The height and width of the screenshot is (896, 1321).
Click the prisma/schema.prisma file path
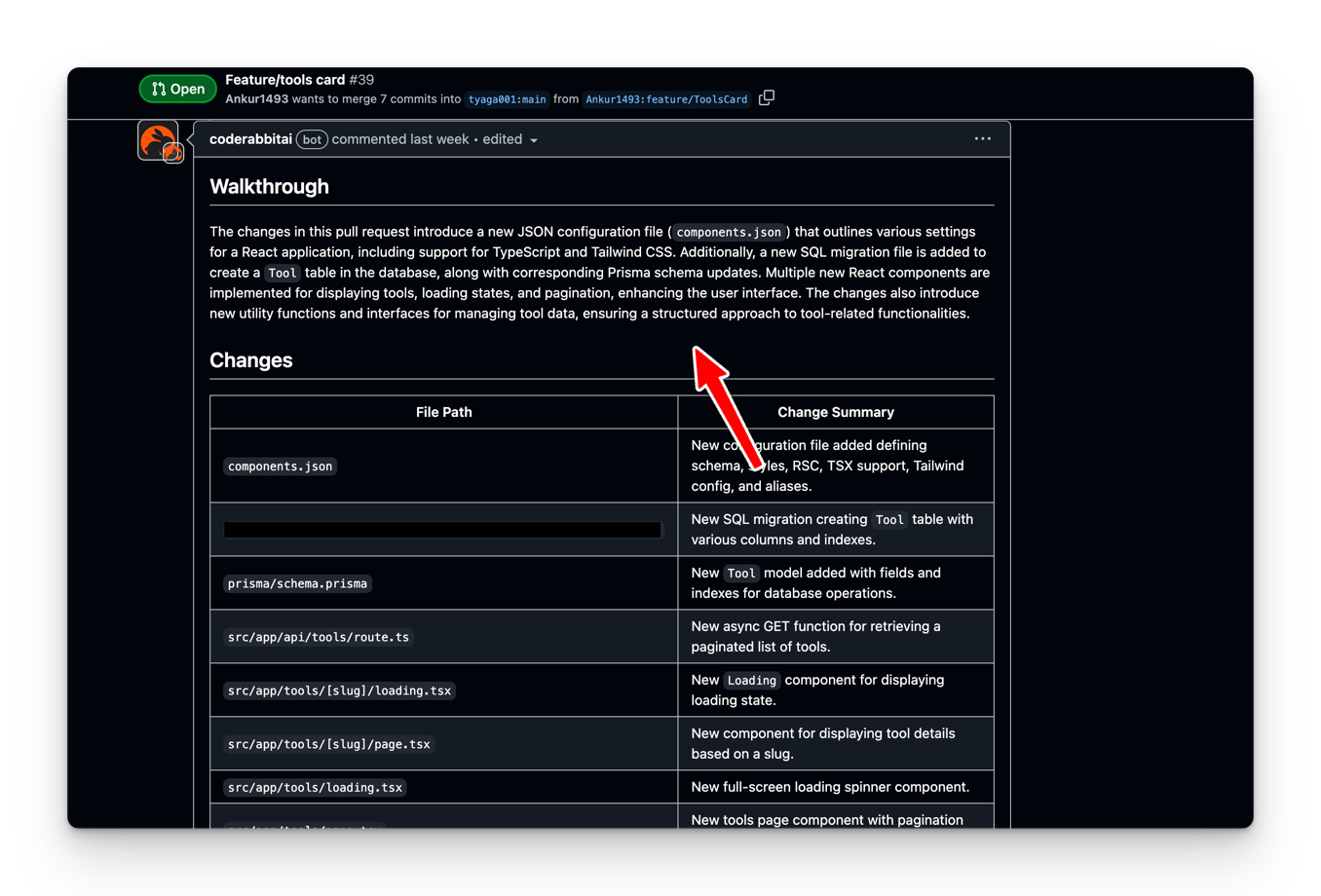point(297,583)
